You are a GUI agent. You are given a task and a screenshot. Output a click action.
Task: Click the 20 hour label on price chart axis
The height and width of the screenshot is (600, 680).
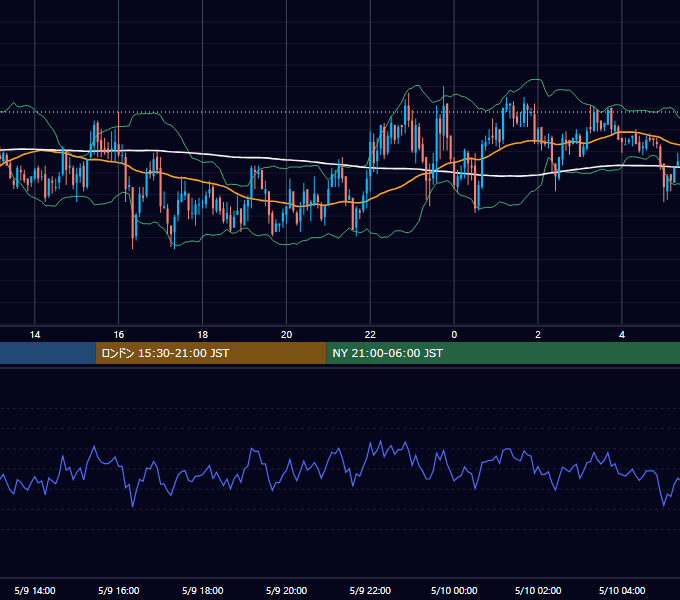click(x=286, y=335)
